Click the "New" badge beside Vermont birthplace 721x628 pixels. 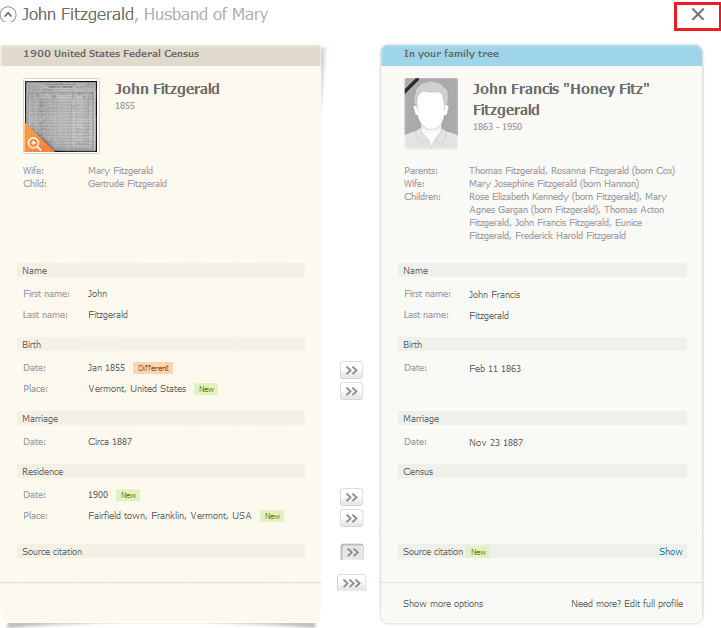click(x=205, y=389)
